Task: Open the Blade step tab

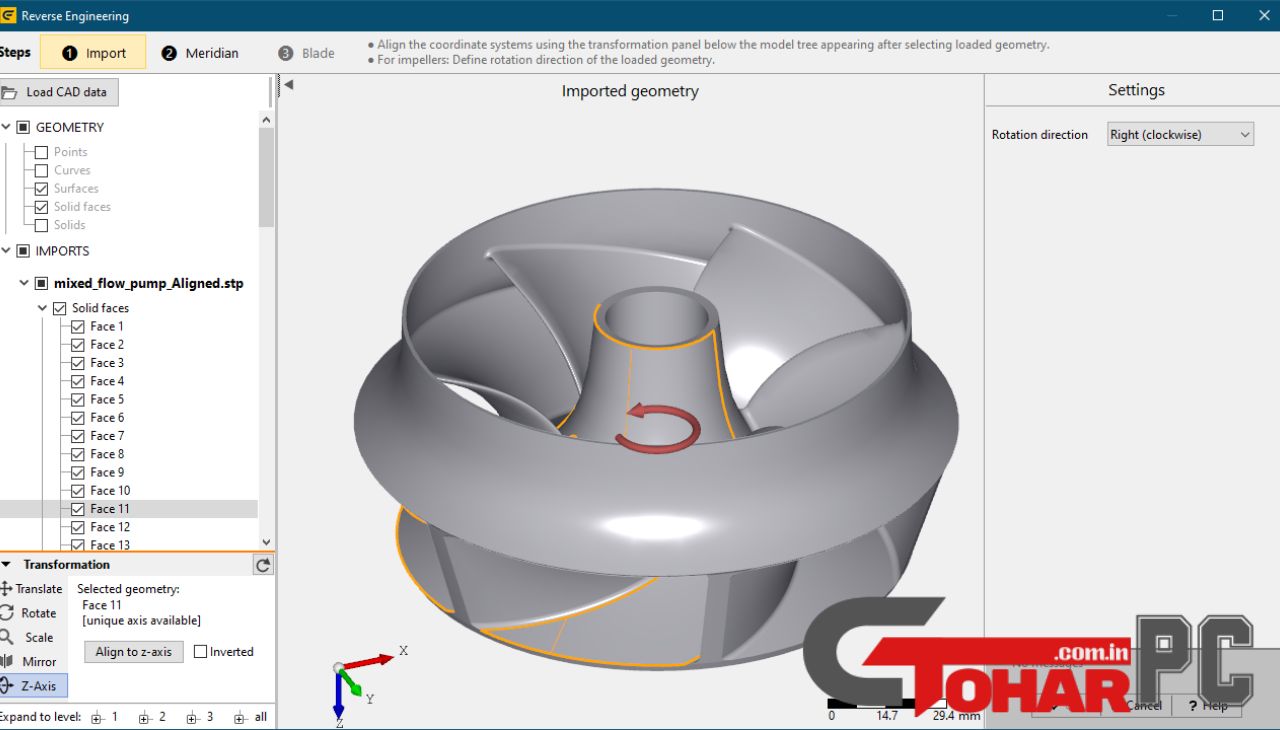Action: click(307, 53)
